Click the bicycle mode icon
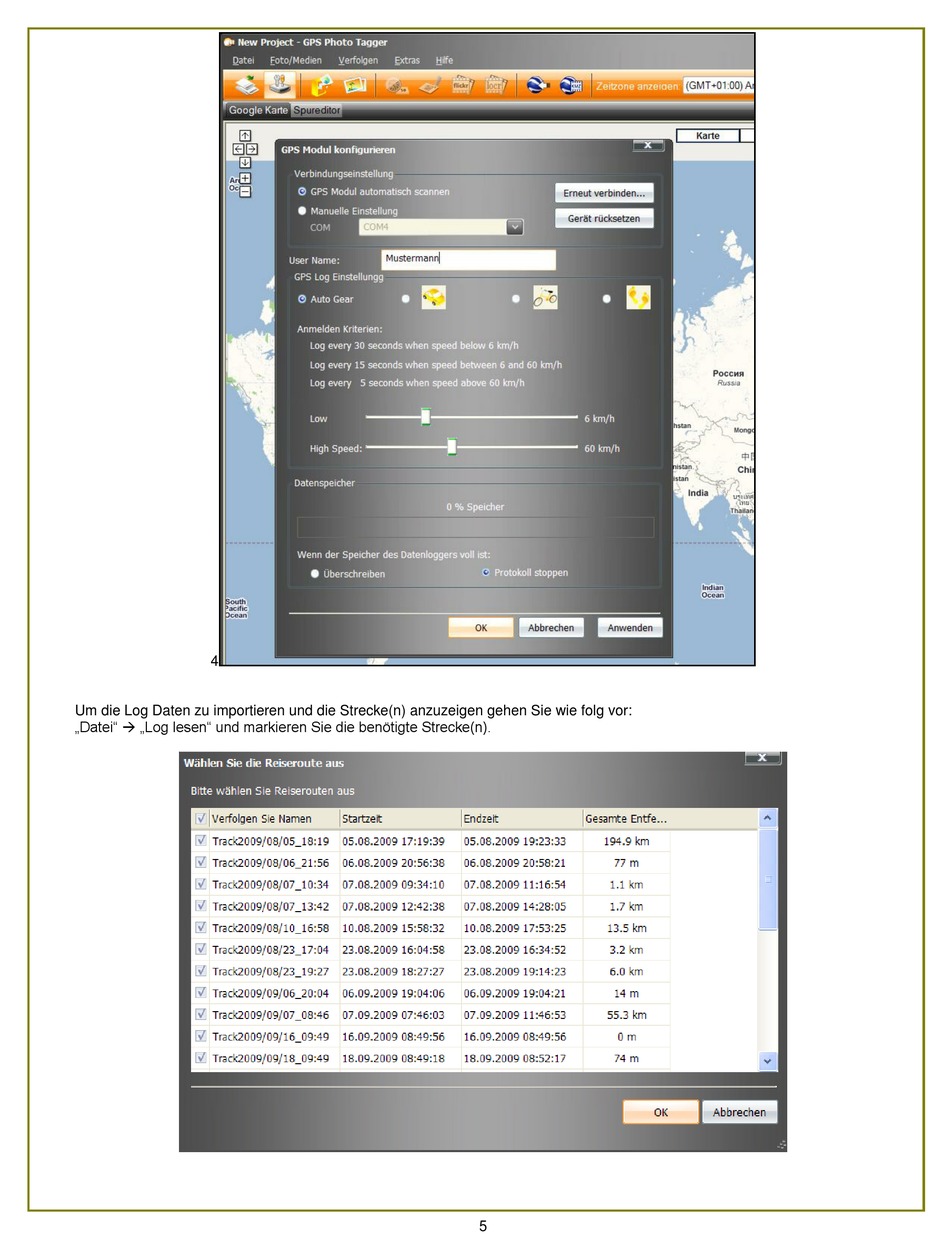The width and height of the screenshot is (950, 1237). pos(545,297)
